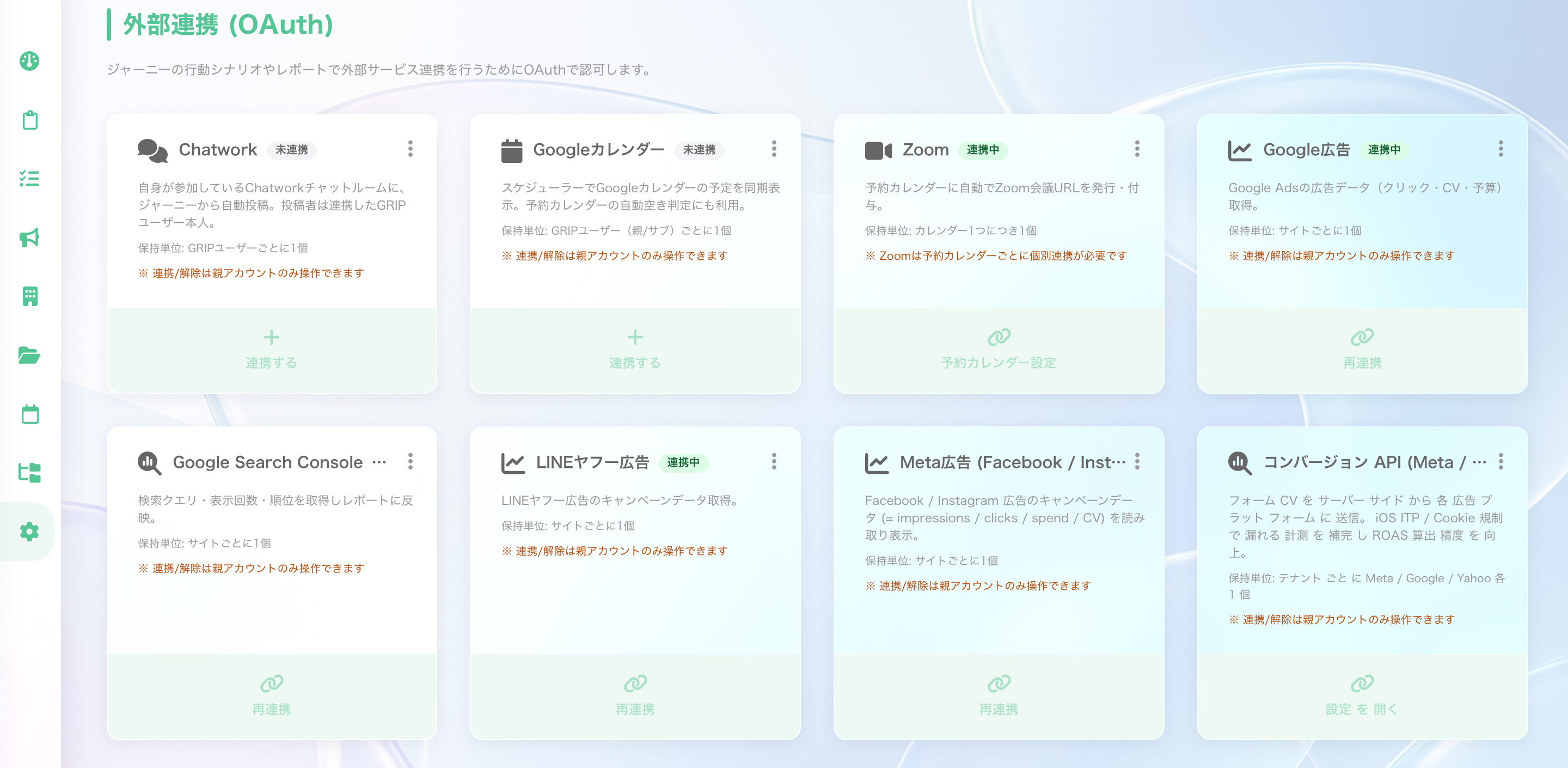Viewport: 1568px width, 768px height.
Task: Click the Meta広告 chart icon
Action: click(x=876, y=463)
